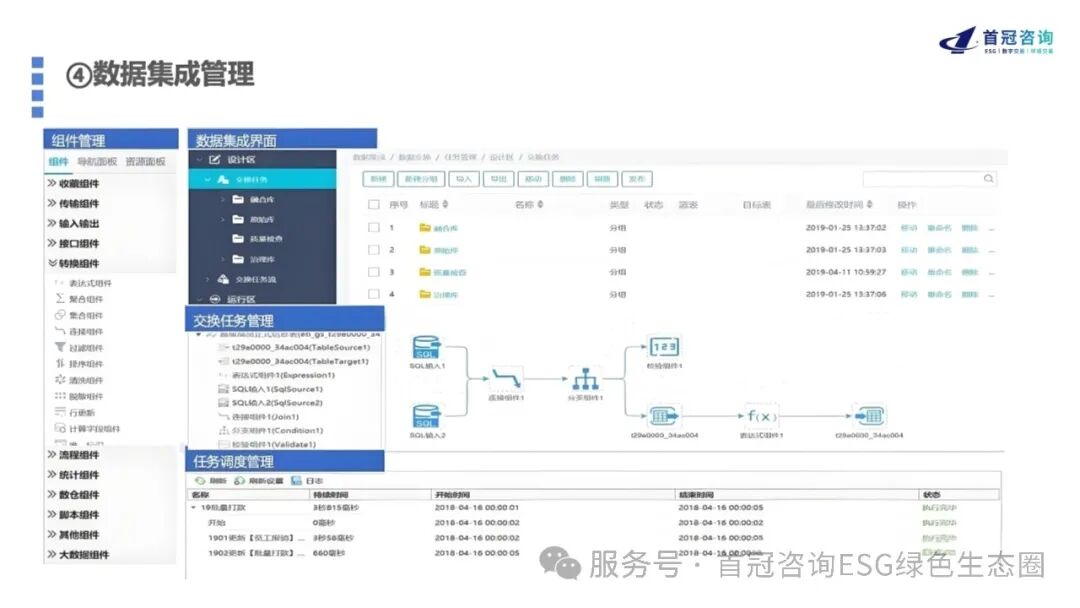Screen dimensions: 1080x608
Task: Click the 660毫秒 duration cell
Action: [x=329, y=553]
